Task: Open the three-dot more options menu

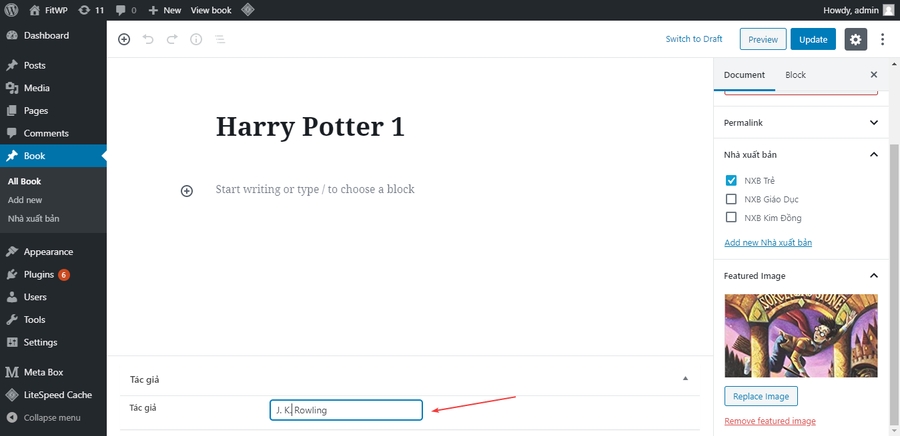Action: pyautogui.click(x=882, y=39)
